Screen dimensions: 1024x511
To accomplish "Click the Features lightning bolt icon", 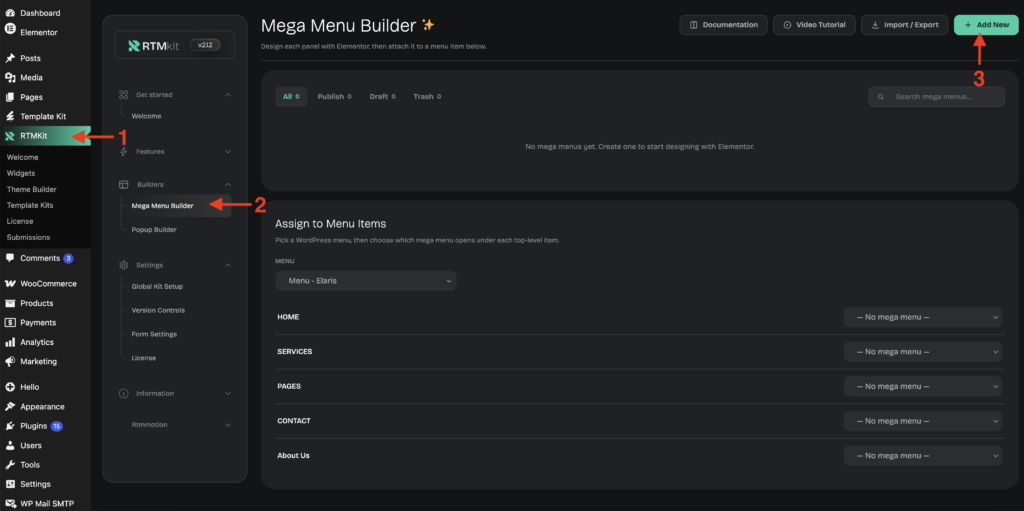I will click(x=123, y=152).
